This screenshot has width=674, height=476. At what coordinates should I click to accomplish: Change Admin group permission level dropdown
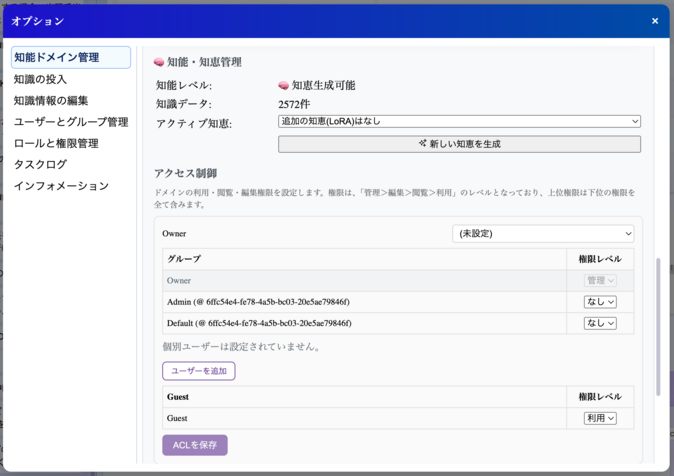600,302
